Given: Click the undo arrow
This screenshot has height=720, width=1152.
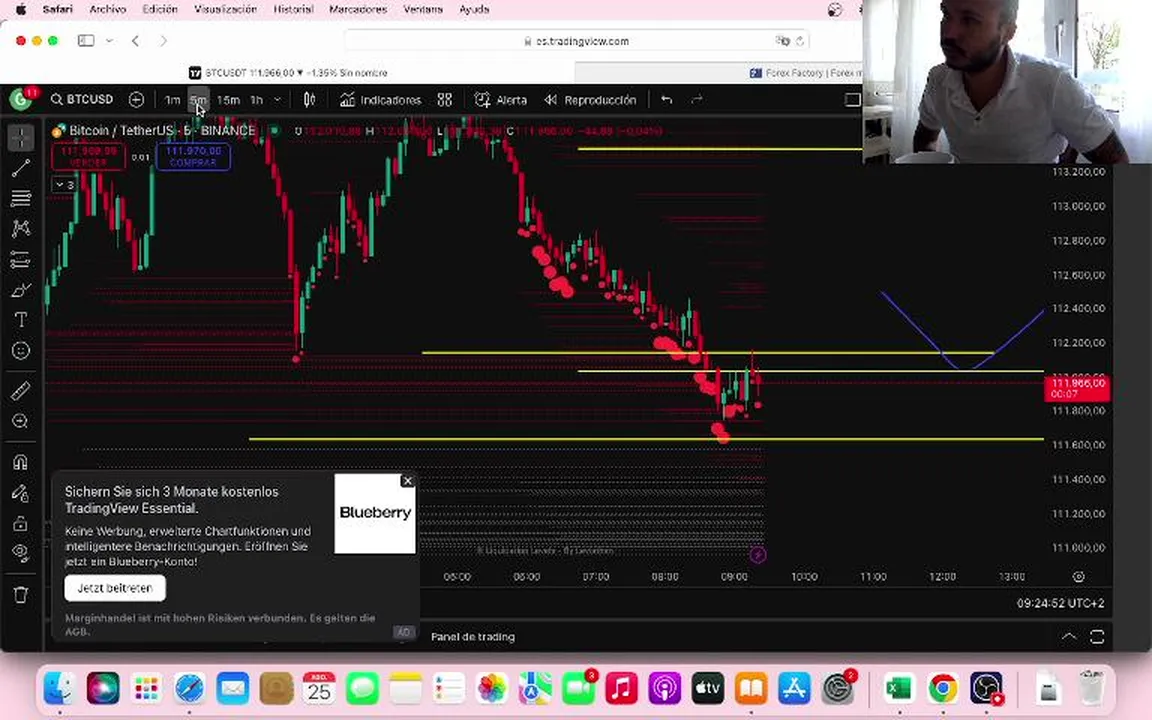Looking at the screenshot, I should [666, 99].
